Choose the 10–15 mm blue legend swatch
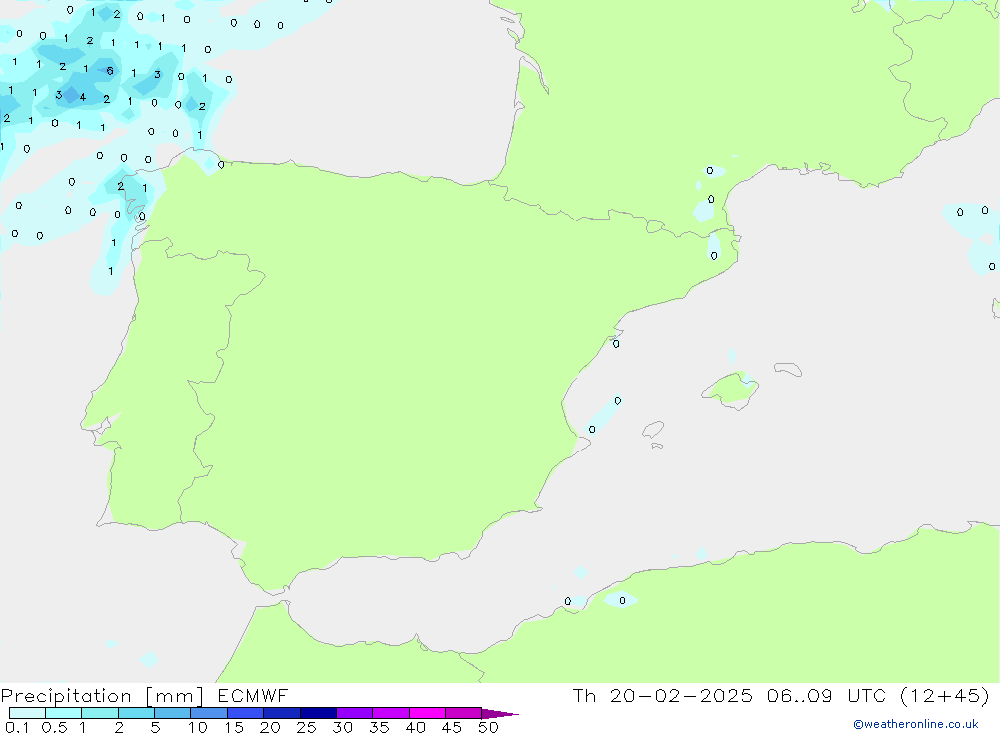The image size is (1000, 733). 209,713
